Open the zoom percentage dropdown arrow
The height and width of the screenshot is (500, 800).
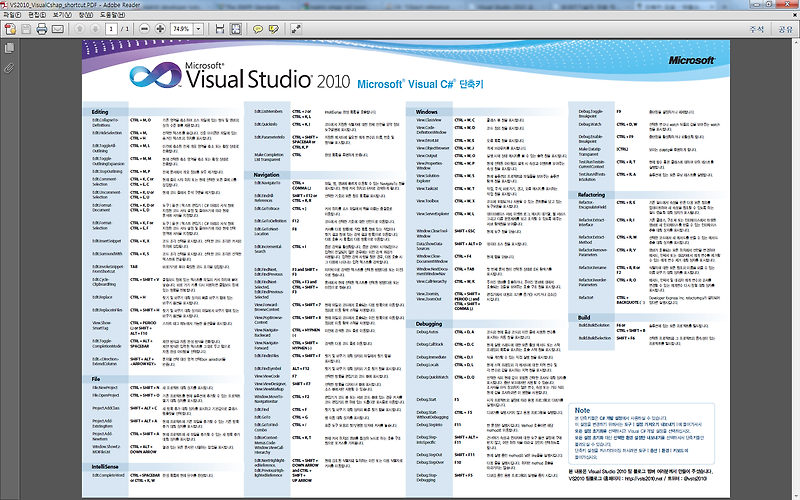199,29
